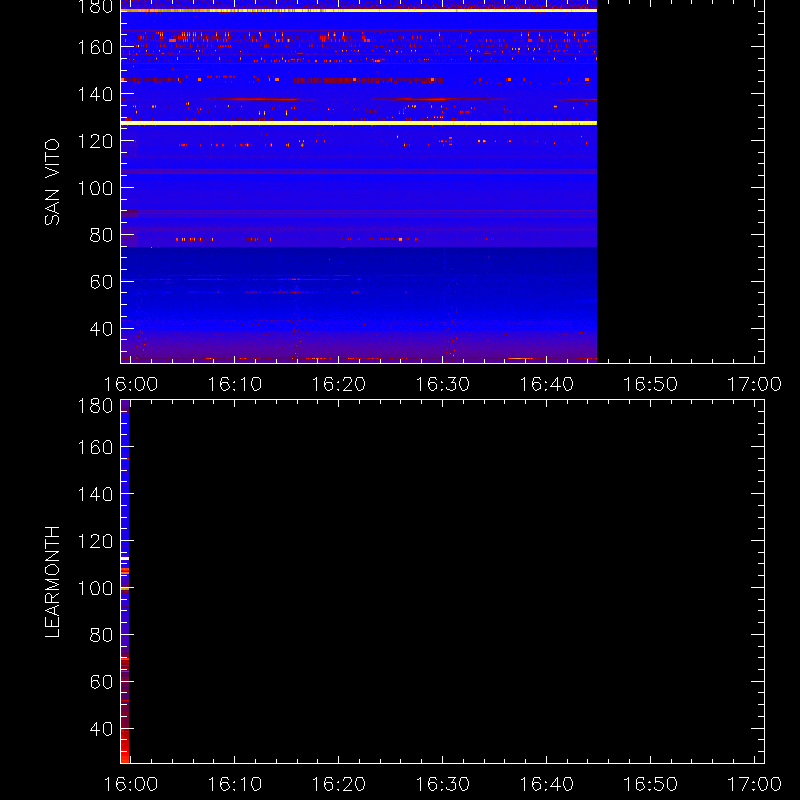800x800 pixels.
Task: Click the narrow Learmonth data strip at 16:00
Action: 124,581
